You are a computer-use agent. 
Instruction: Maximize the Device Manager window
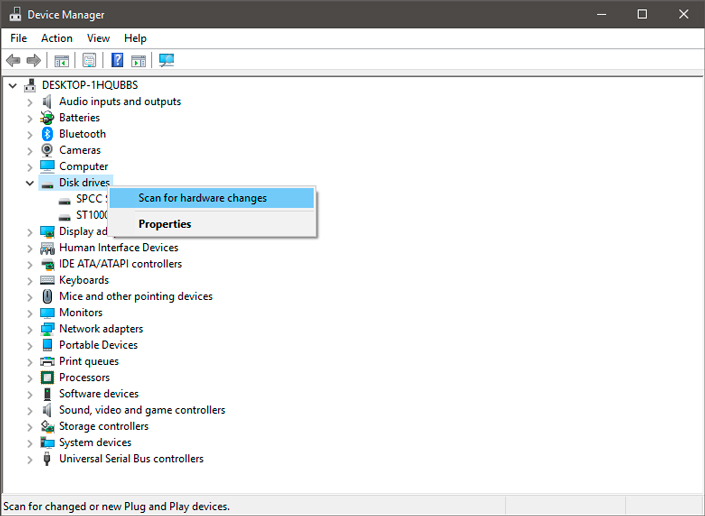tap(643, 14)
